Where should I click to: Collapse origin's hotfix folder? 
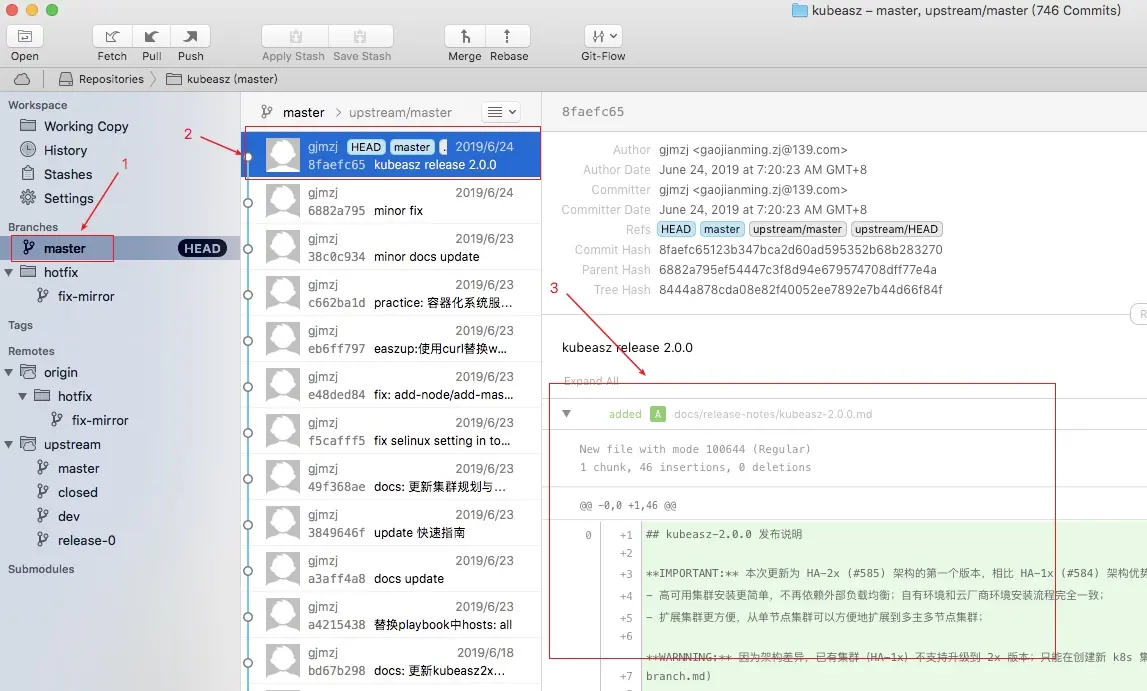coord(23,396)
